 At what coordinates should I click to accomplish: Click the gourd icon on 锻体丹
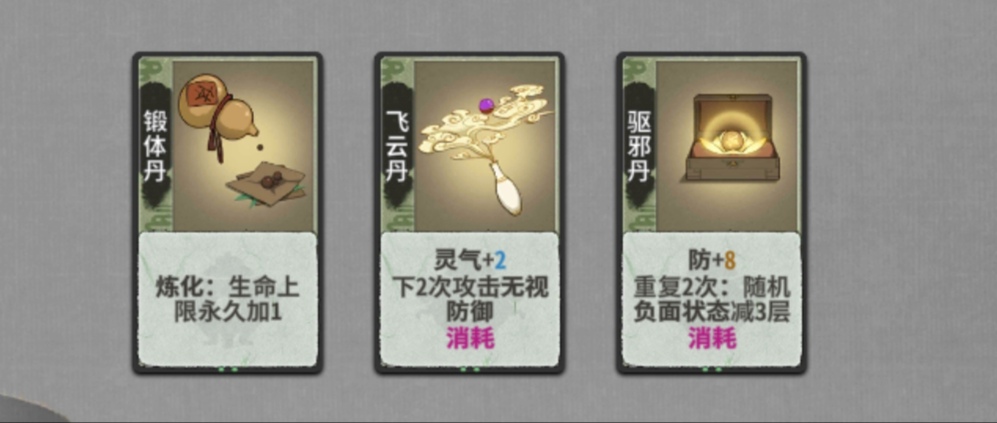pyautogui.click(x=217, y=114)
